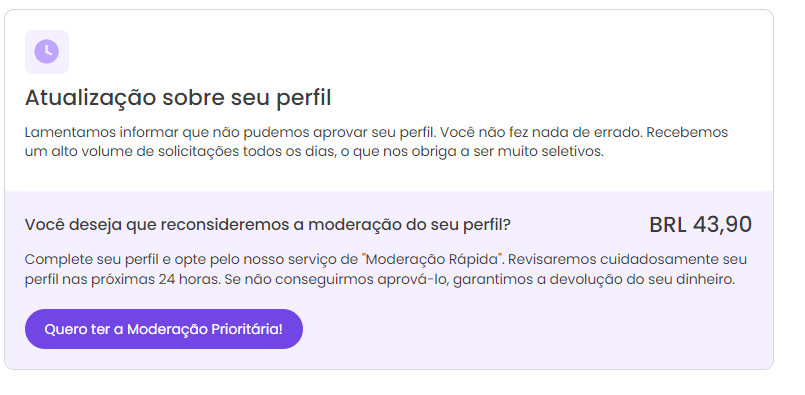Click the word "Recebemos" in the first paragraph

(x=687, y=132)
